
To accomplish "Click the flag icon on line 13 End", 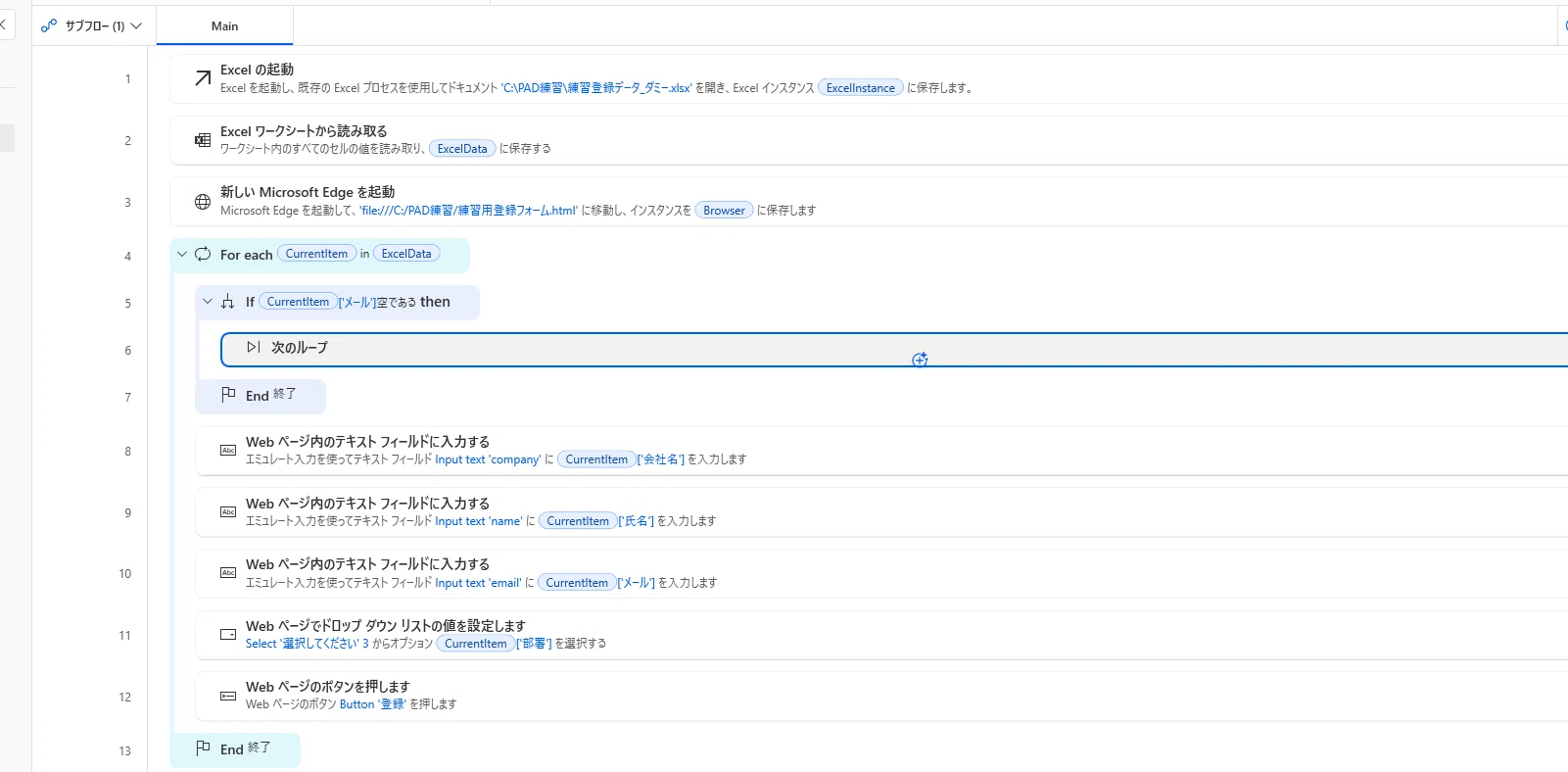I will [203, 748].
